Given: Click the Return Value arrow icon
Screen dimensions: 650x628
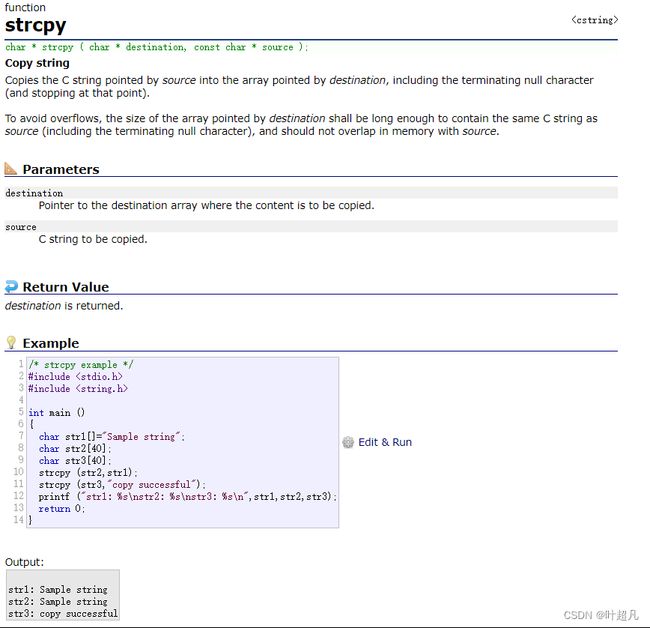Looking at the screenshot, I should click(x=11, y=286).
